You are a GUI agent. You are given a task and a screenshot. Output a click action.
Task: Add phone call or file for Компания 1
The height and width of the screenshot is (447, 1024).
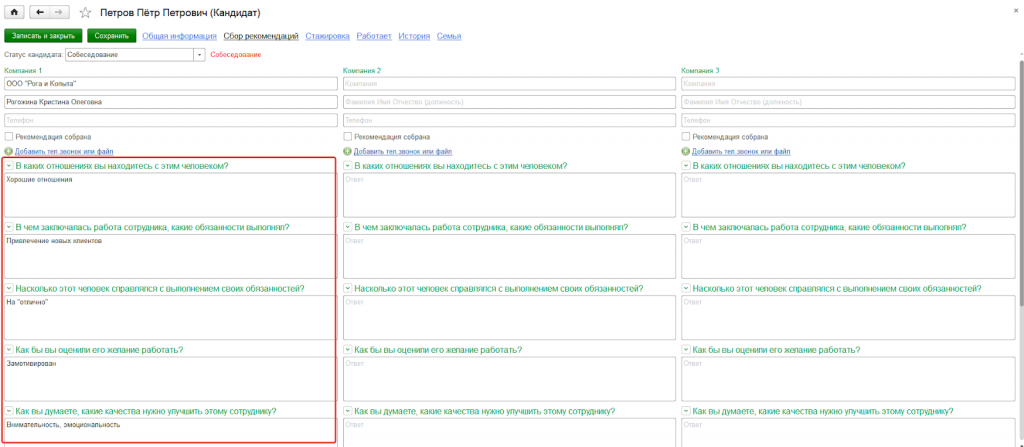click(63, 151)
